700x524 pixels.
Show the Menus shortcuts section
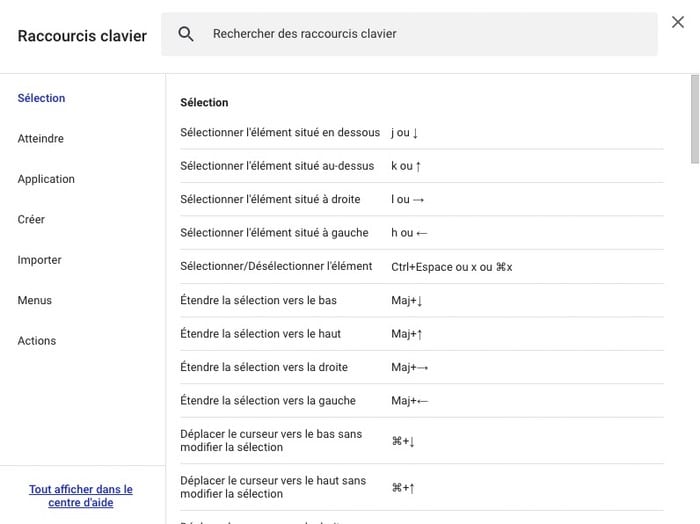[x=35, y=300]
